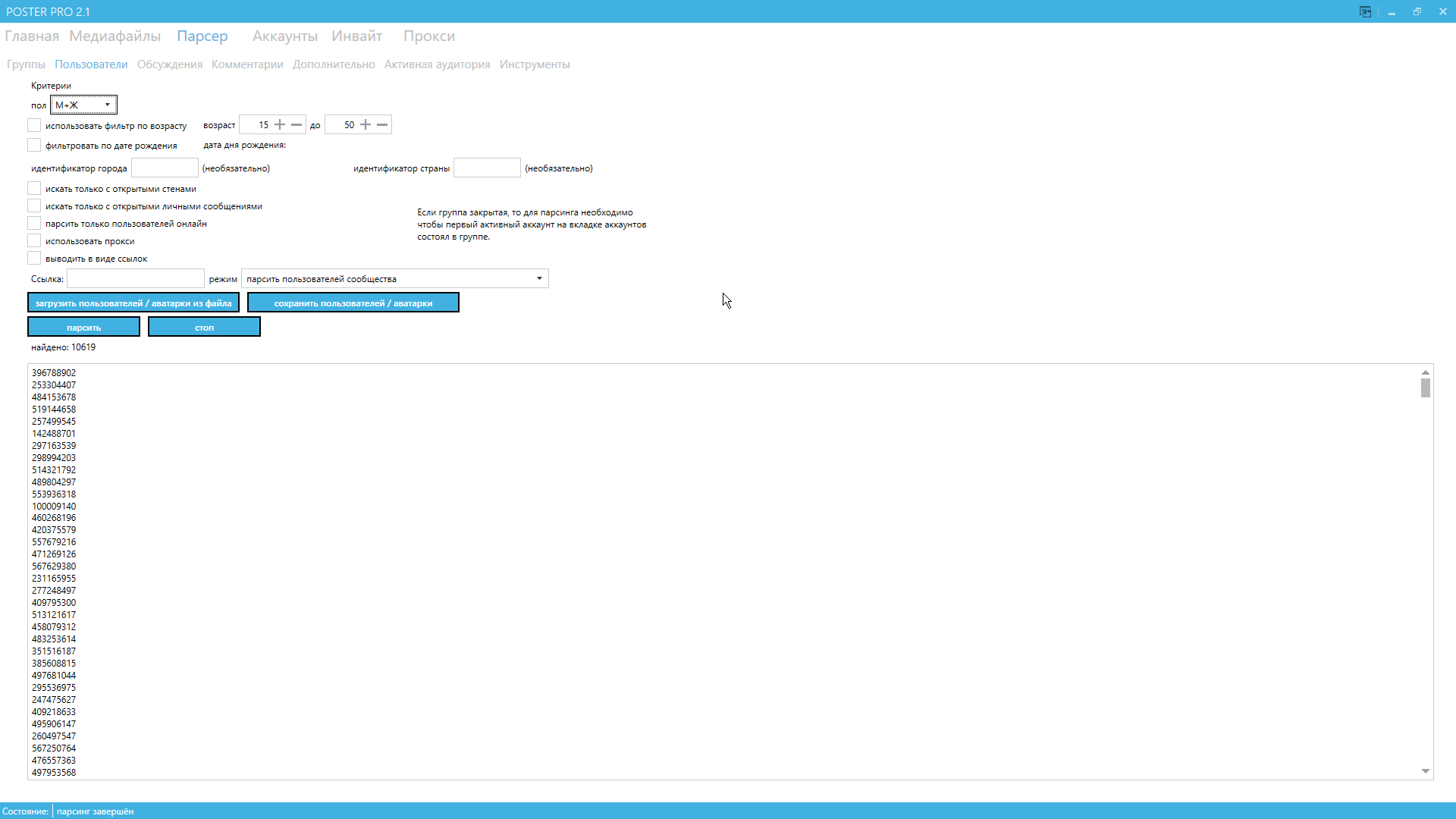Screen dimensions: 1456x819
Task: Click the save users / avatars button
Action: click(x=353, y=303)
